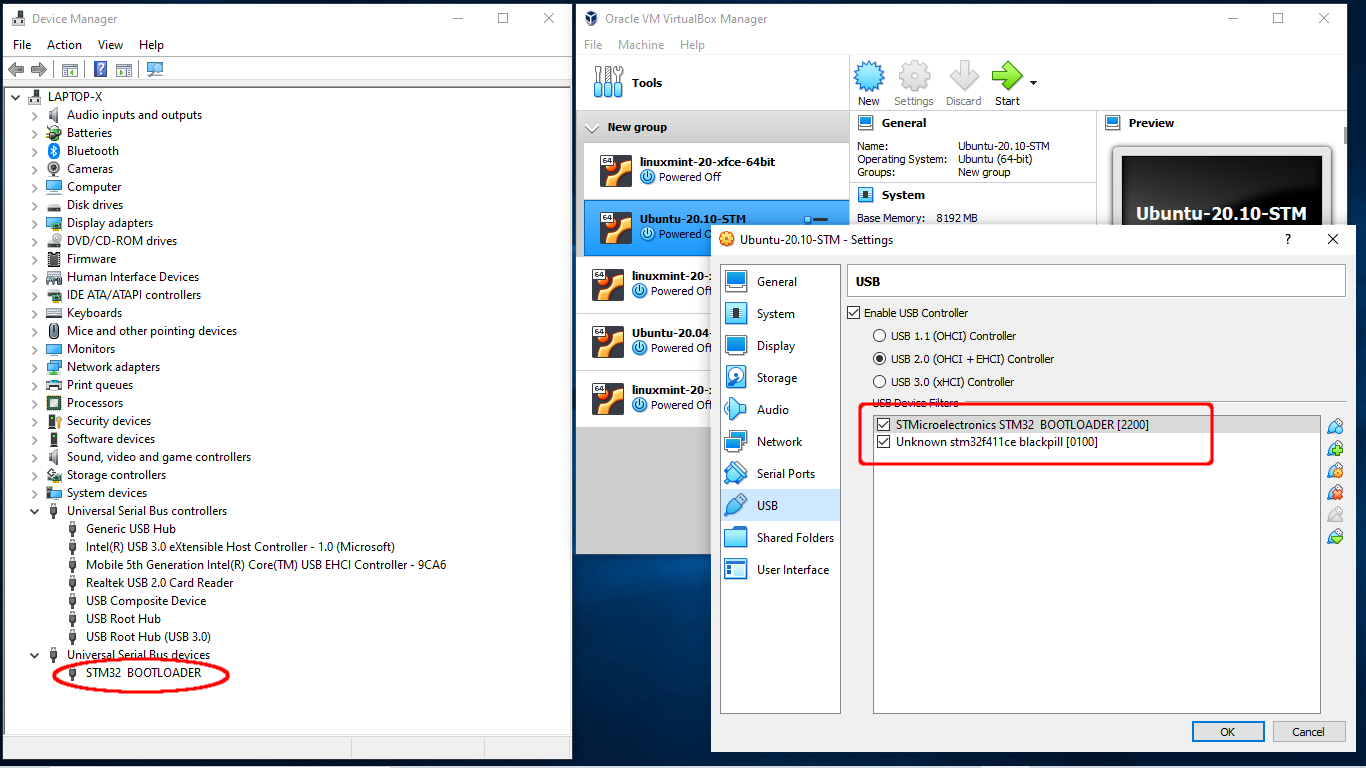
Task: Open the File menu in Device Manager
Action: (x=22, y=45)
